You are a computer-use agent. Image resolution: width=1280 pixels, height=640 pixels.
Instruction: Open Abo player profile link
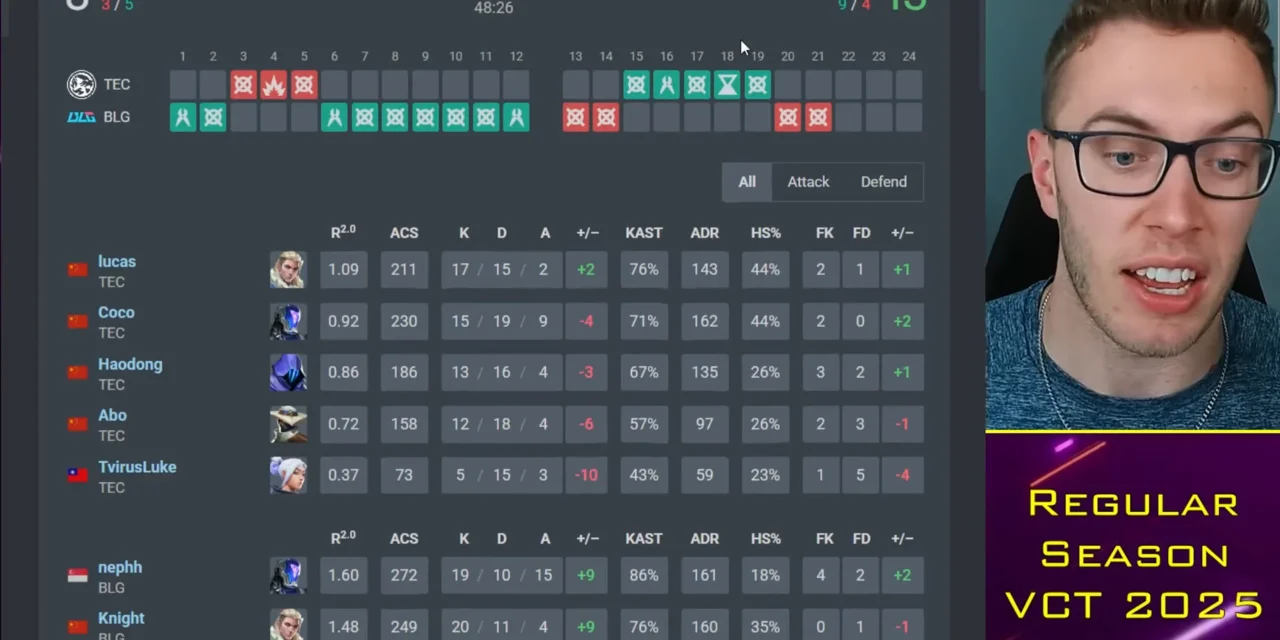[x=112, y=416]
